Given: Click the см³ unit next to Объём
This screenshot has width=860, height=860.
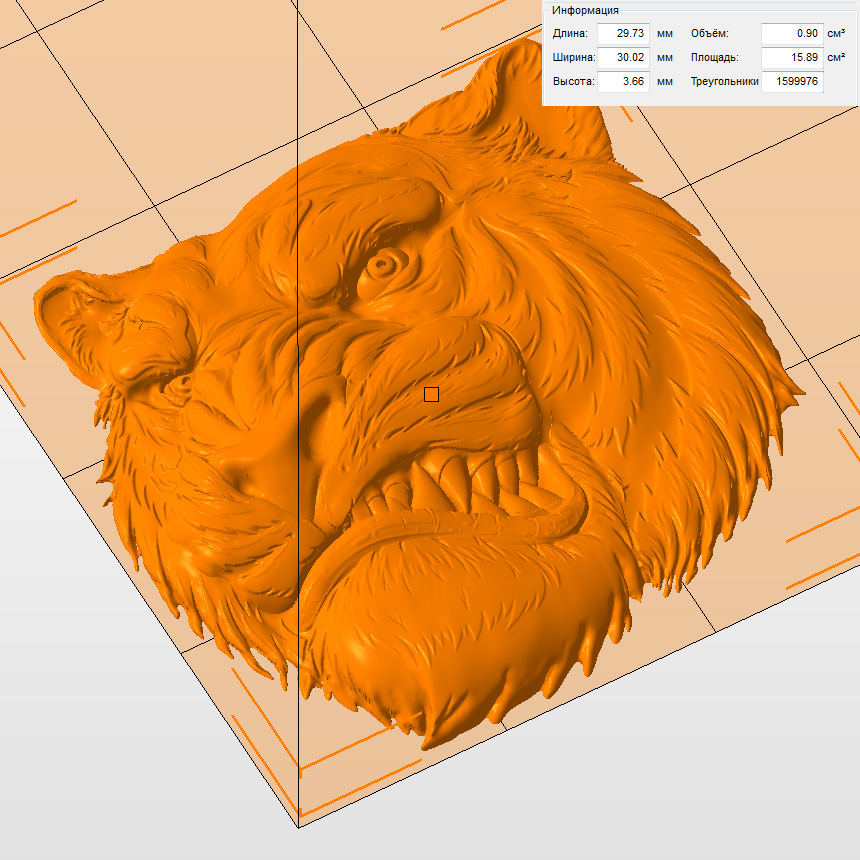Looking at the screenshot, I should pos(836,34).
